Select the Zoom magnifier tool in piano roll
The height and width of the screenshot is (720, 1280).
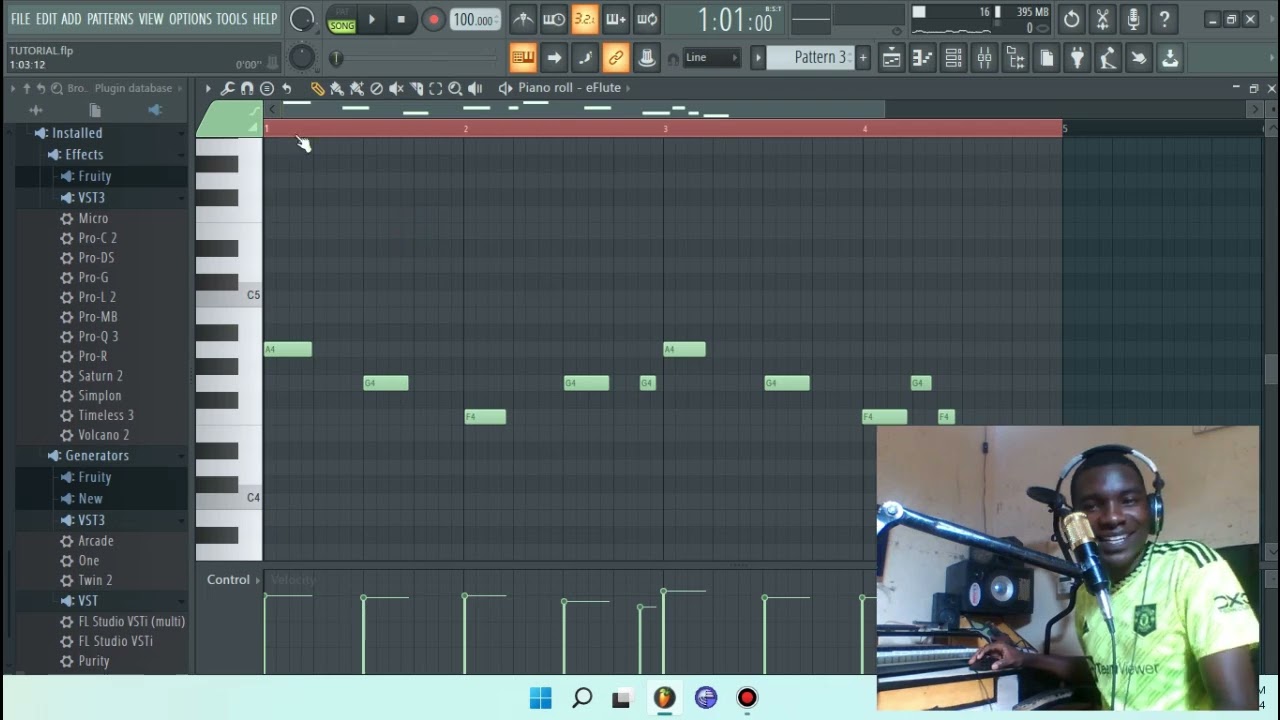455,88
